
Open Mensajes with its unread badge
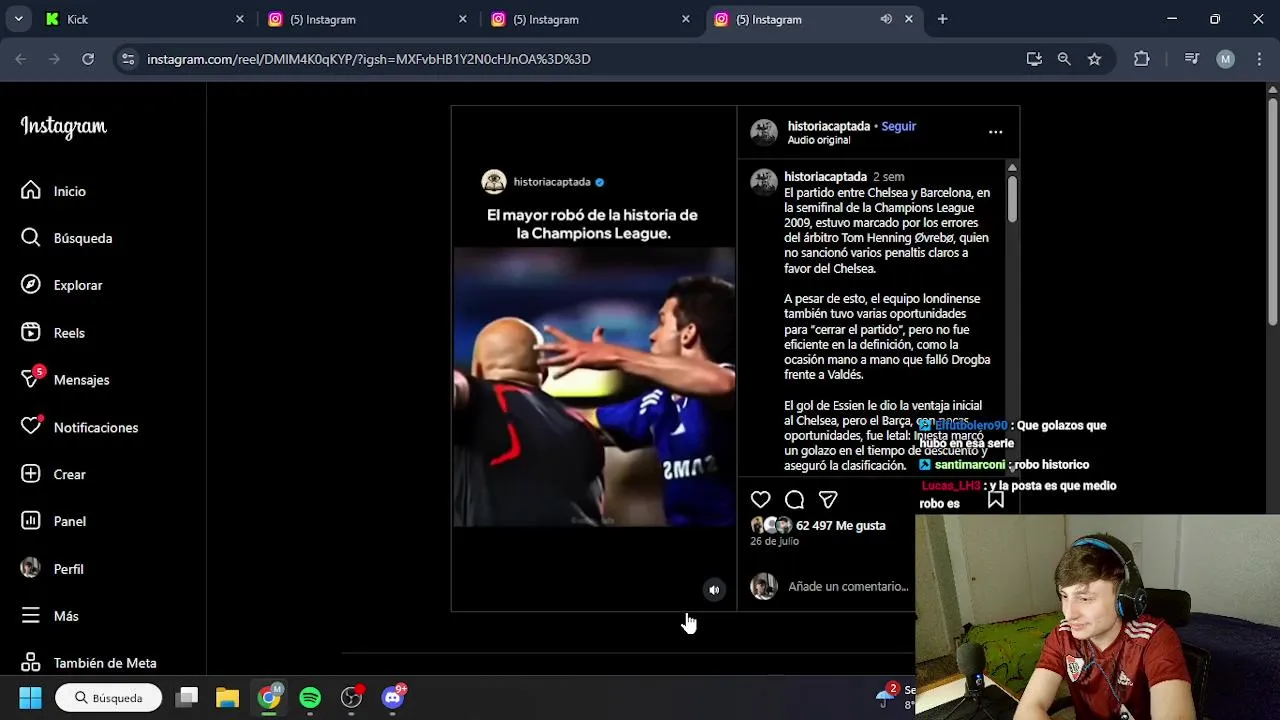tap(65, 380)
